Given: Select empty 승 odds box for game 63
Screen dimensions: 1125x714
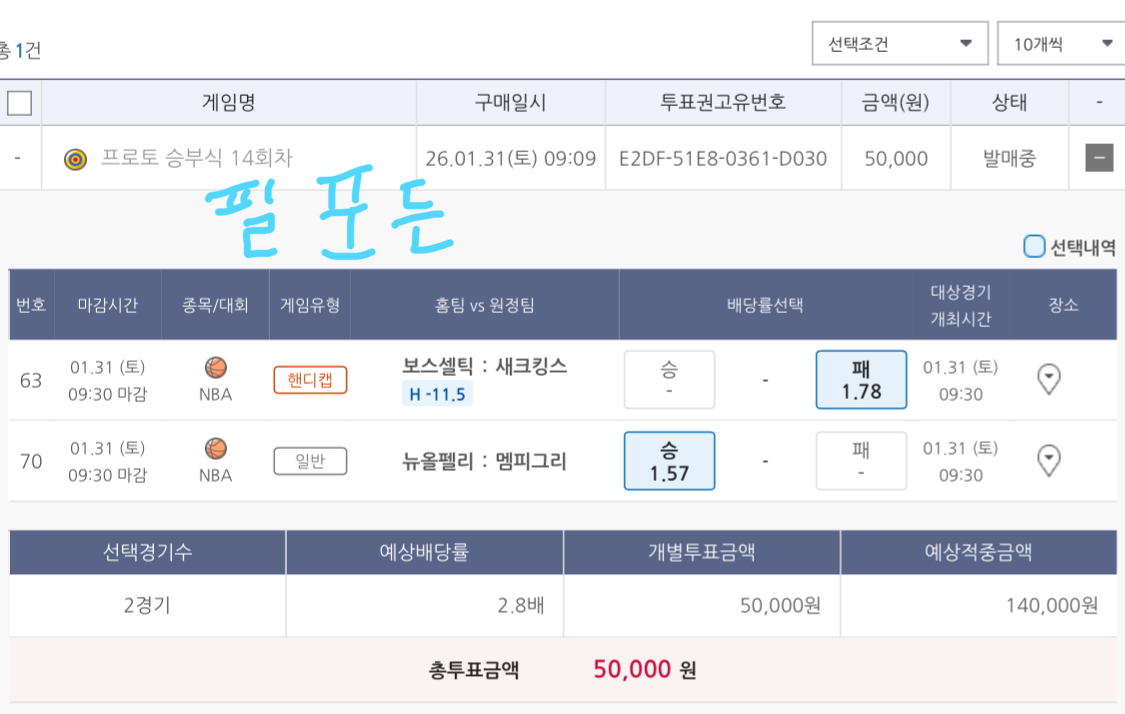Looking at the screenshot, I should (669, 380).
